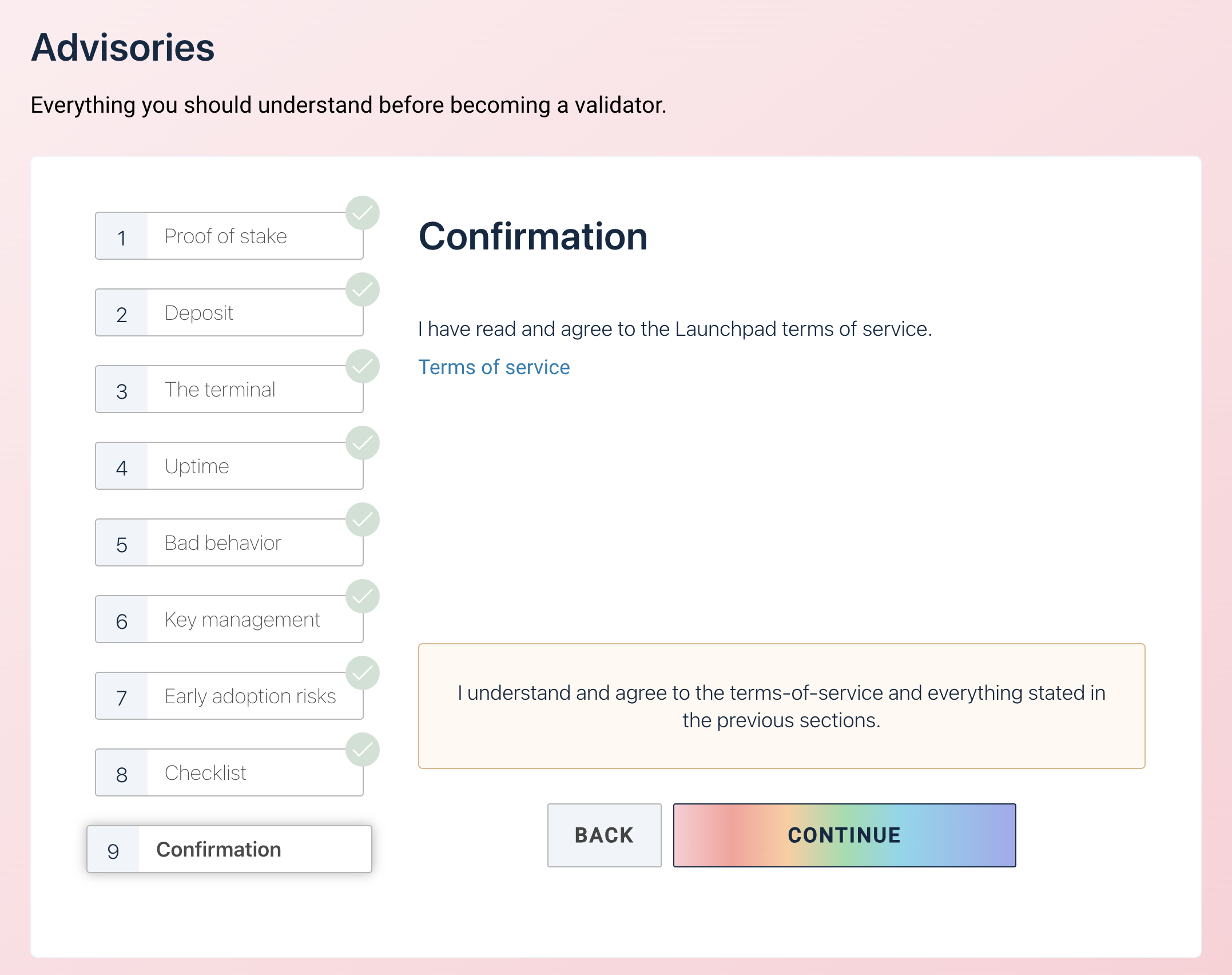Image resolution: width=1232 pixels, height=975 pixels.
Task: Click the checkmark badge on Bad behavior
Action: 363,520
